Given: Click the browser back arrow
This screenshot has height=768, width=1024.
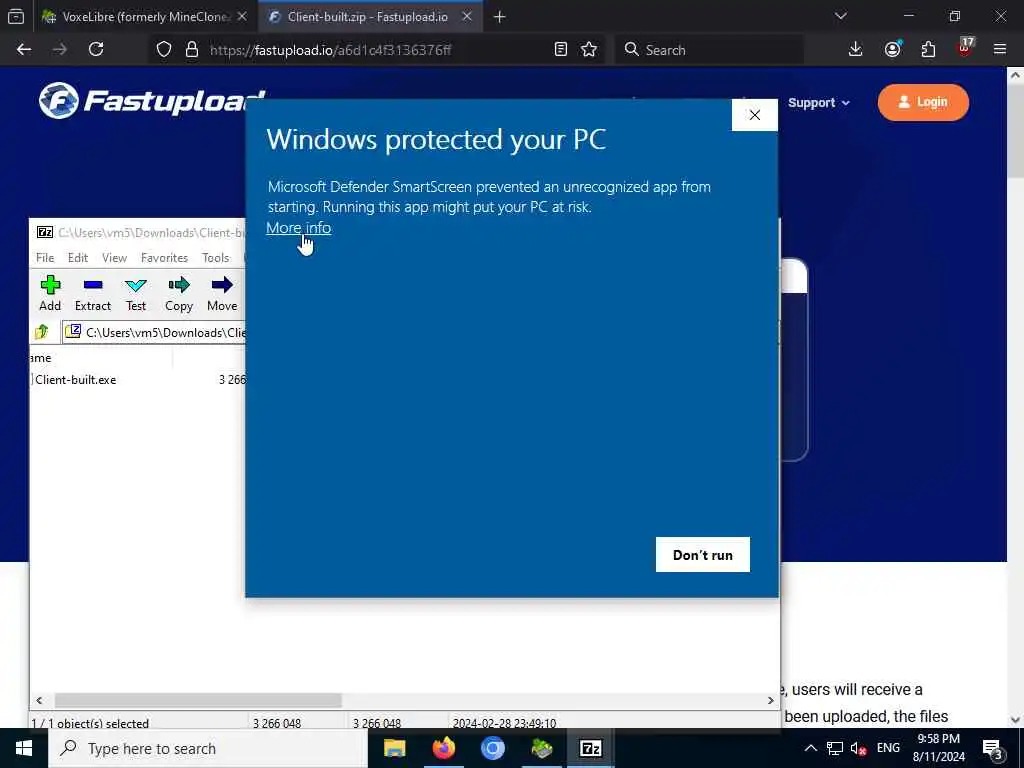Looking at the screenshot, I should point(24,50).
